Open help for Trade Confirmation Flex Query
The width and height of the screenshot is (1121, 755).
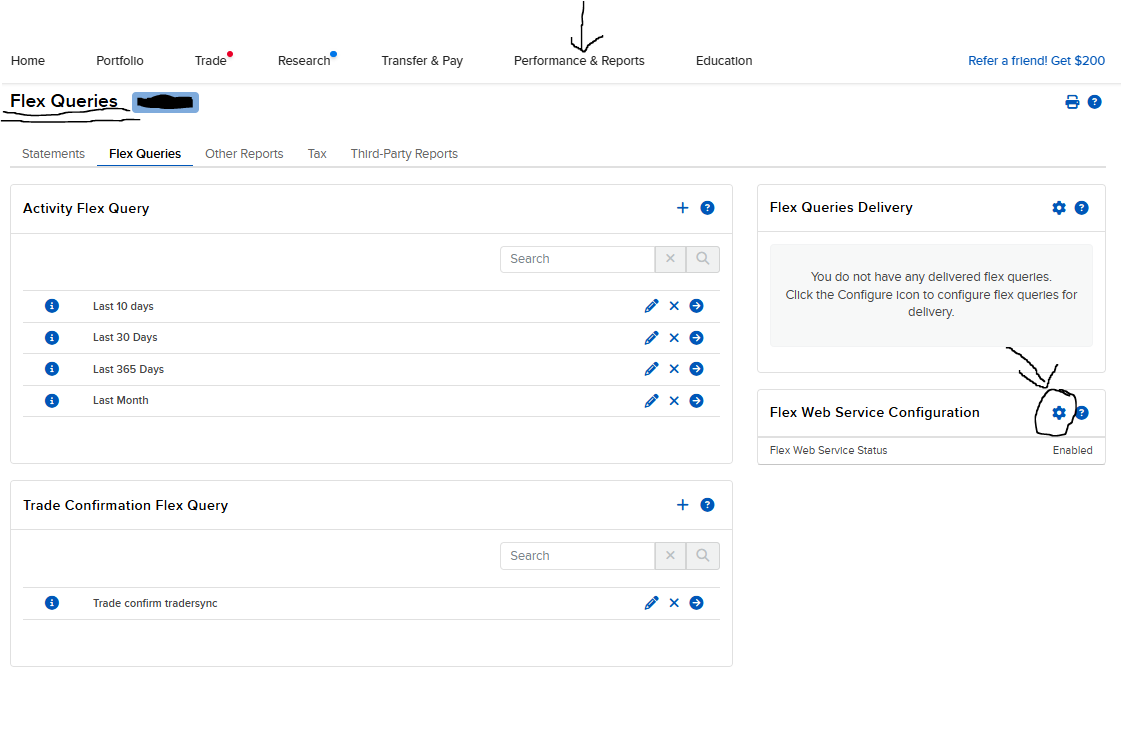(707, 505)
